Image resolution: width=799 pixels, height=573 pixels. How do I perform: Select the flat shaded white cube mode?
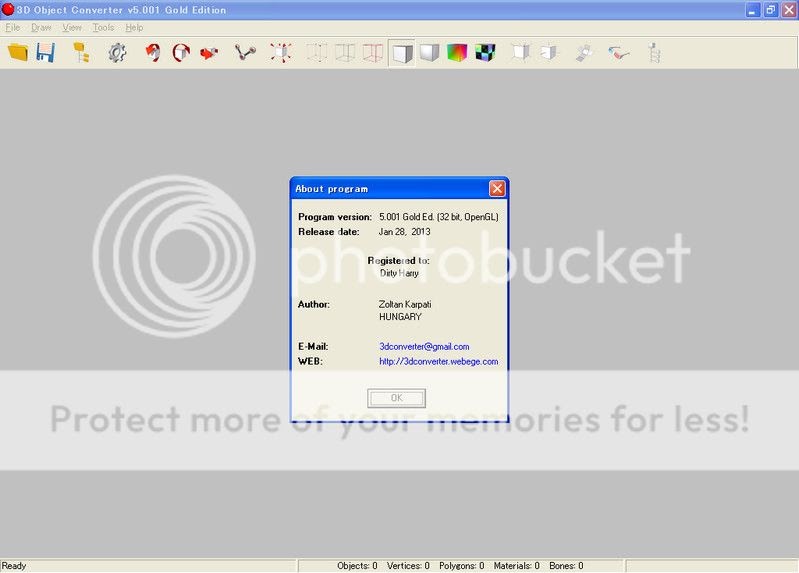point(402,53)
